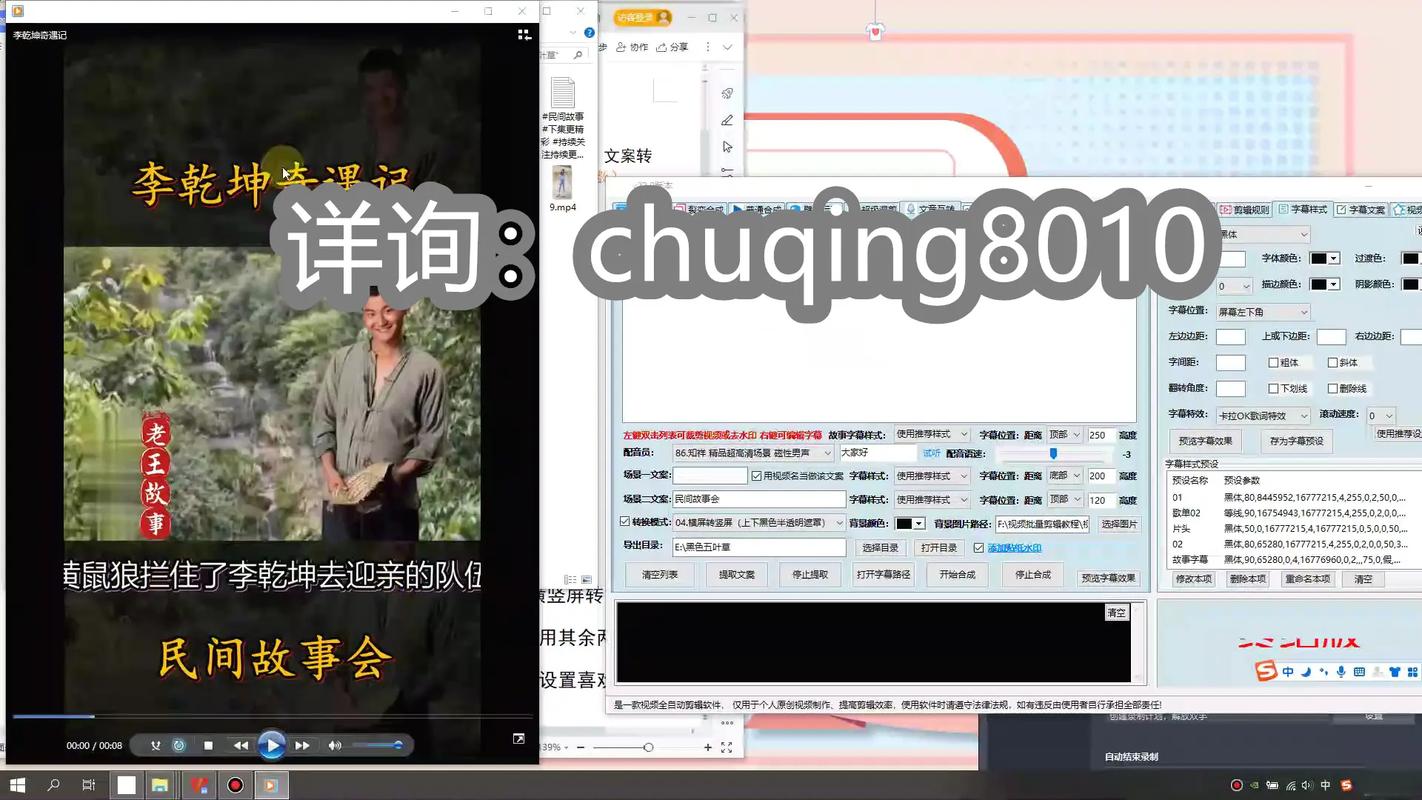Image resolution: width=1422 pixels, height=800 pixels.
Task: Click the 停止合成 button
Action: (x=1033, y=575)
